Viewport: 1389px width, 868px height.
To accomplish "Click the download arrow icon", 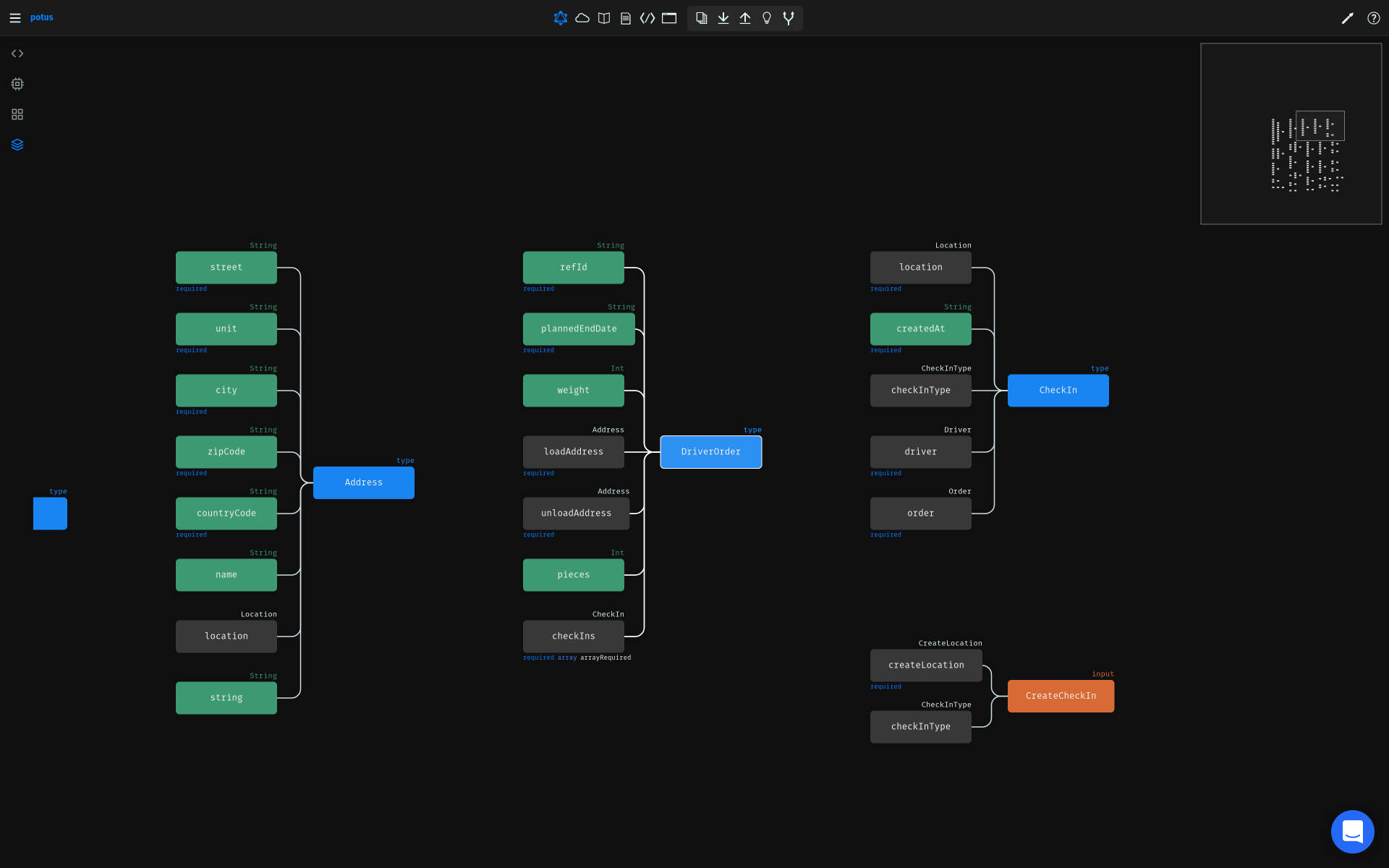I will (x=723, y=18).
